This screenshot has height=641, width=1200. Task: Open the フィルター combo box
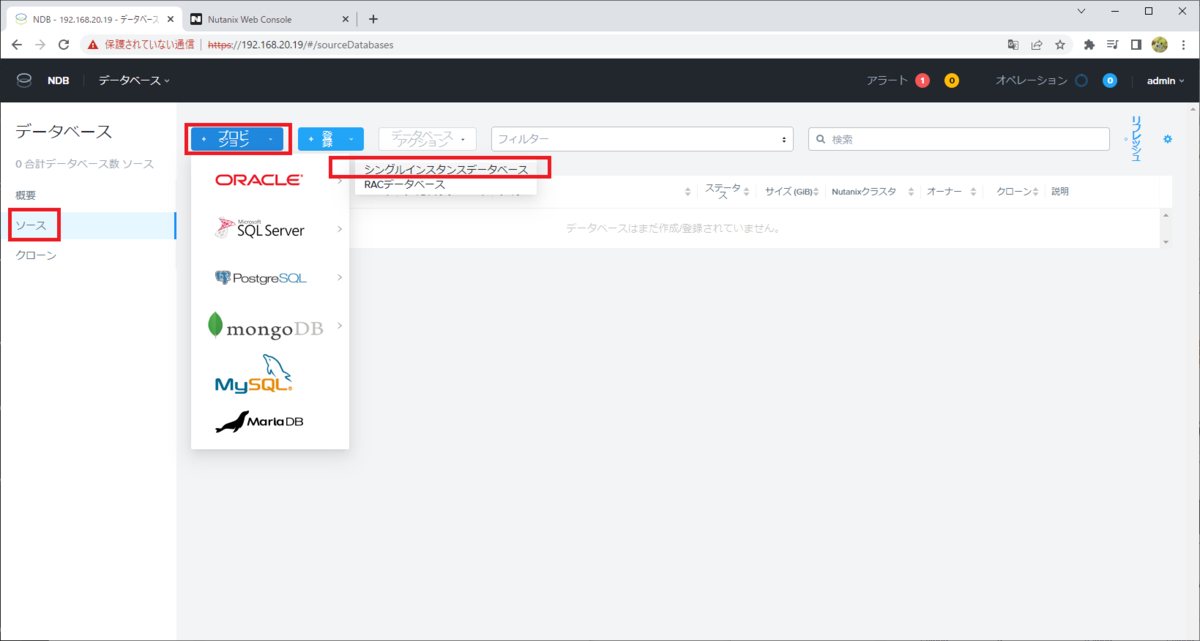(642, 139)
